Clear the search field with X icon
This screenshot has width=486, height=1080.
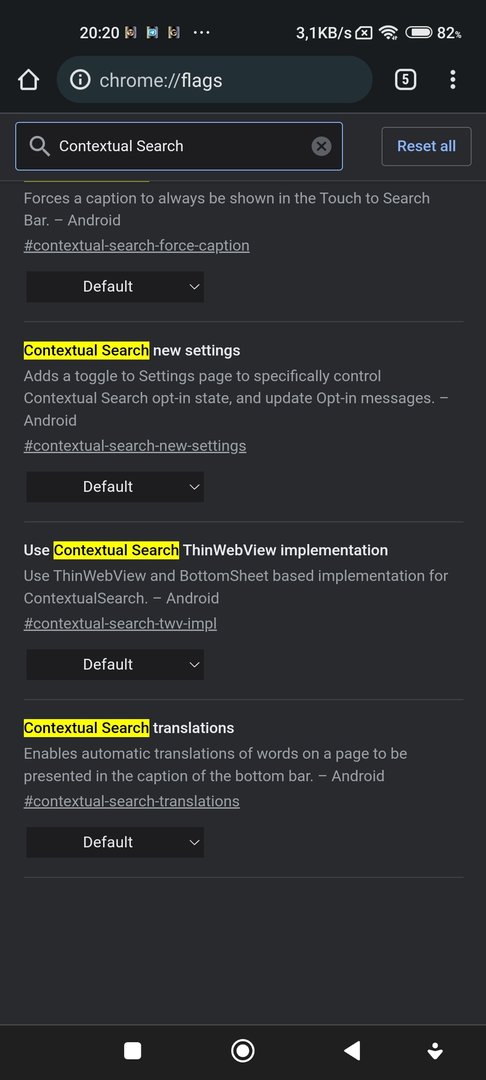321,146
